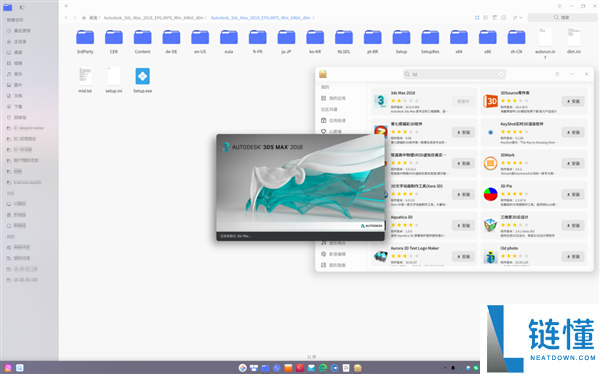The height and width of the screenshot is (374, 600).
Task: Open the fr-FR folder
Action: point(258,41)
